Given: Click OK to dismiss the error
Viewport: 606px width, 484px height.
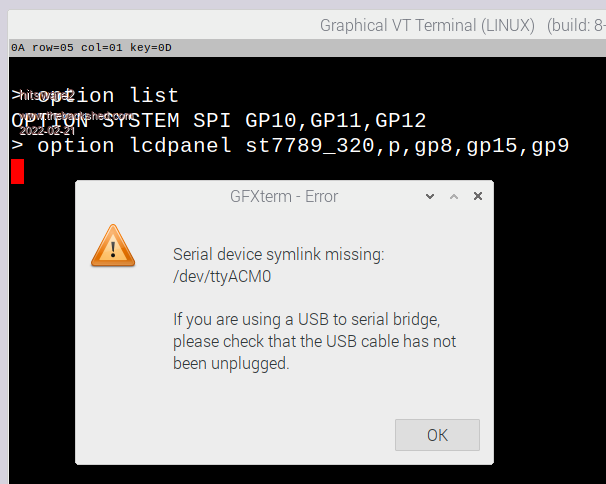Looking at the screenshot, I should pos(437,435).
